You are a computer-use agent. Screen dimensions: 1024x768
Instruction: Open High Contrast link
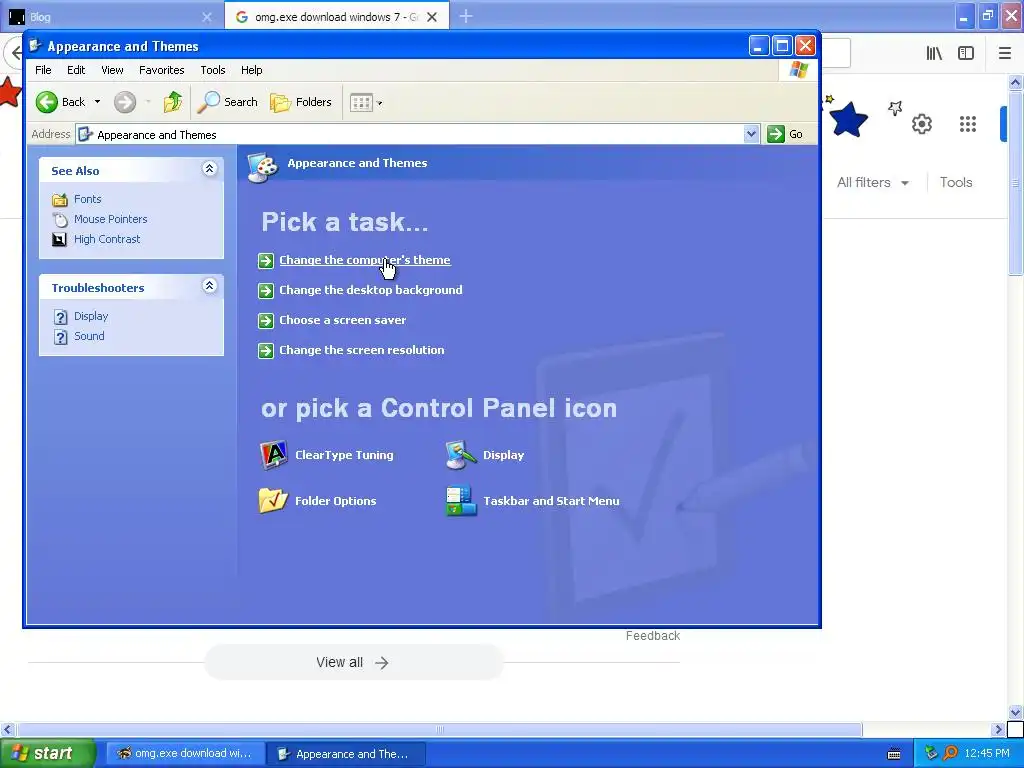[x=107, y=239]
